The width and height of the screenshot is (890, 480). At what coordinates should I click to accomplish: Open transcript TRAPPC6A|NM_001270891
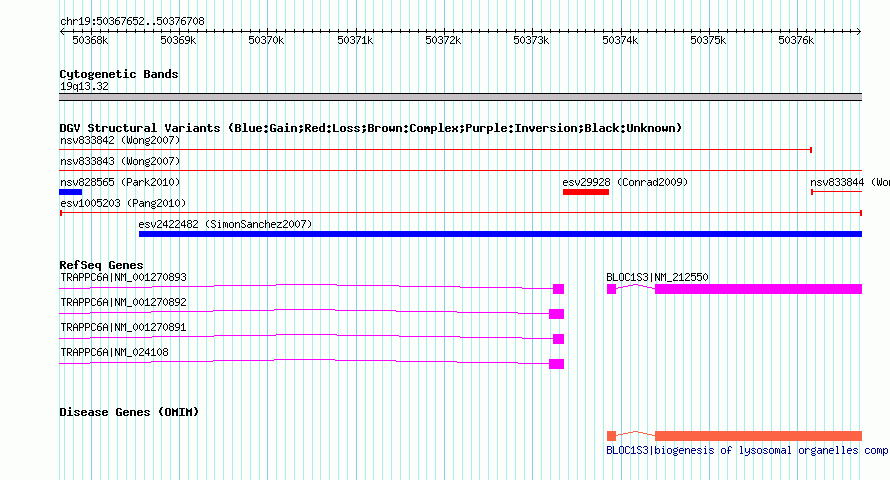tap(123, 327)
